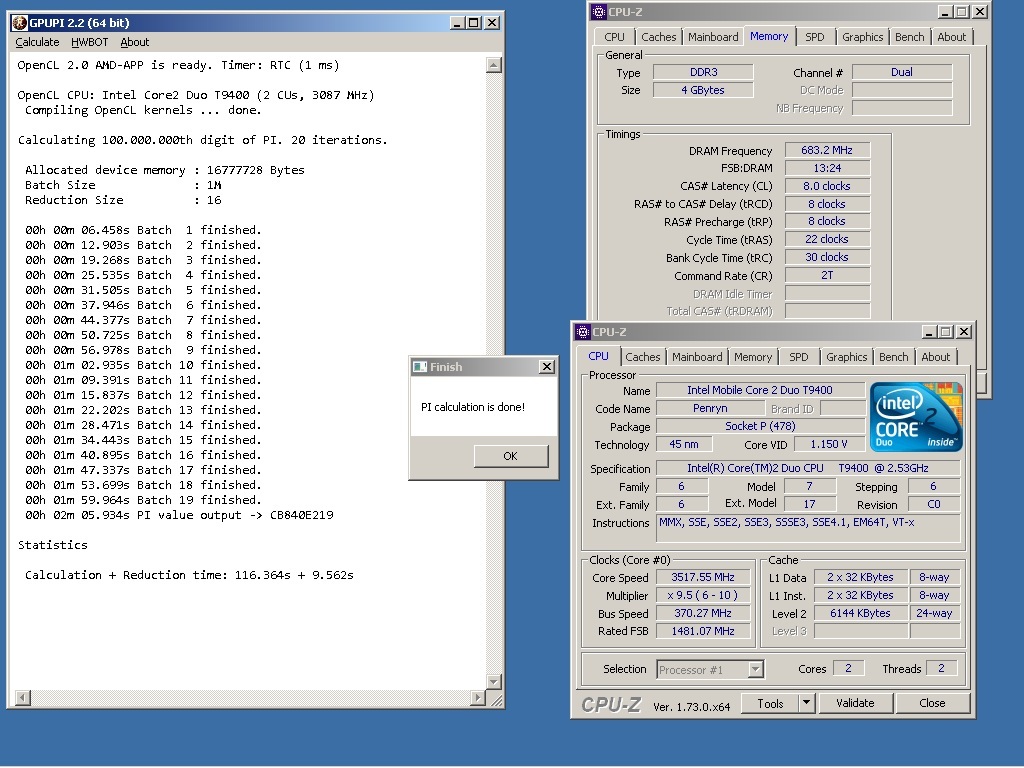Click the GPUPI window resize grip

[496, 700]
